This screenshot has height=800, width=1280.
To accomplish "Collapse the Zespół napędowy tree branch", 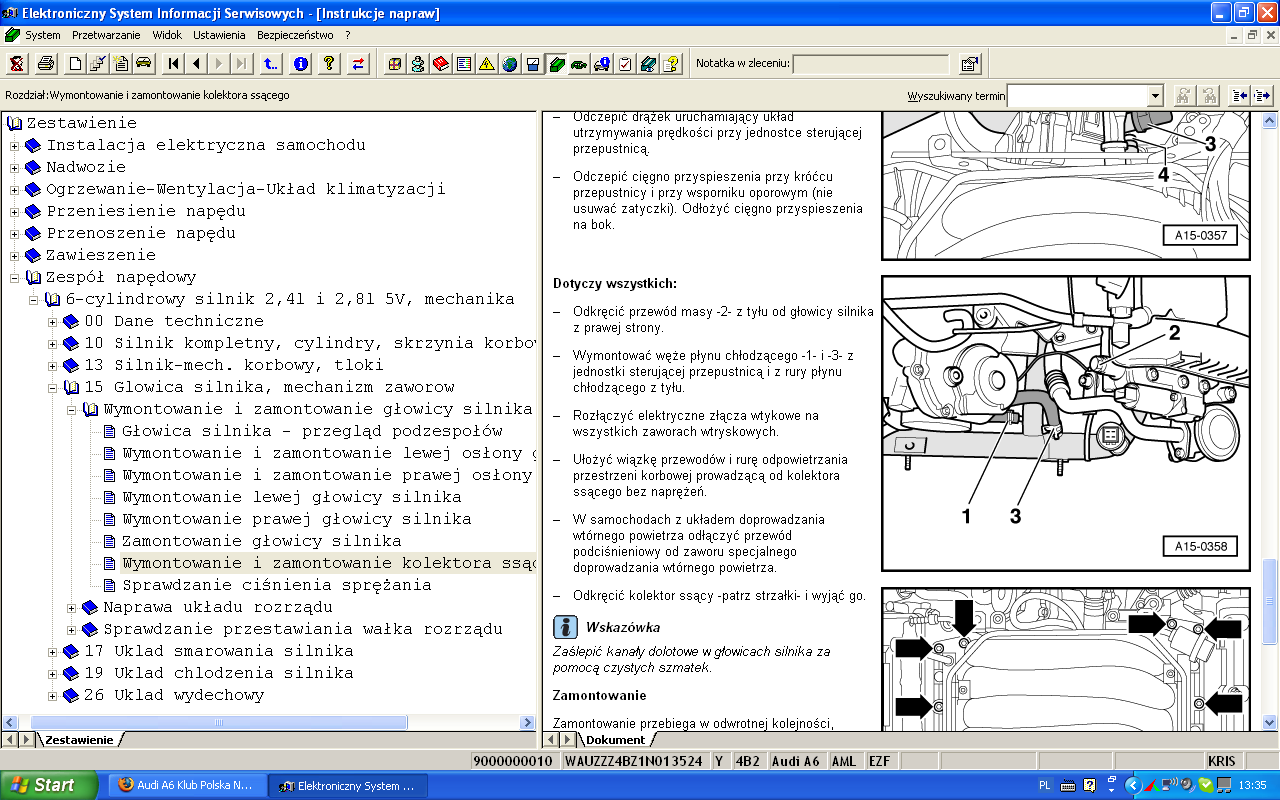I will point(15,277).
